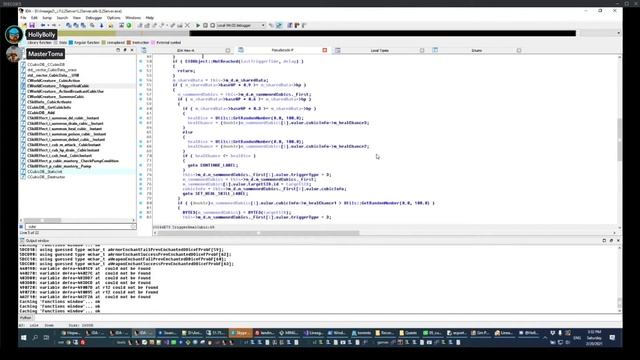640x360 pixels.
Task: Open Windows Task View
Action: [46, 338]
